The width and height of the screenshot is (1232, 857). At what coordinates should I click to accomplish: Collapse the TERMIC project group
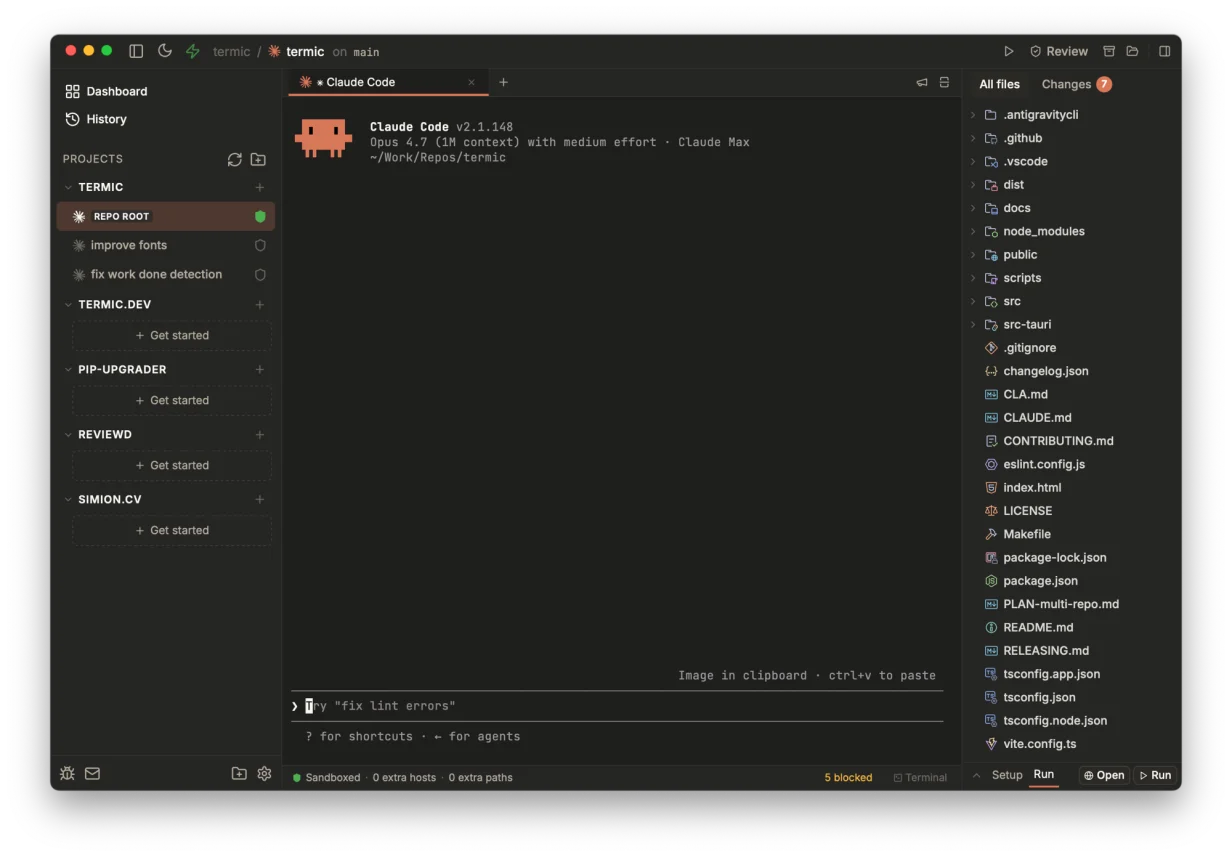coord(68,187)
